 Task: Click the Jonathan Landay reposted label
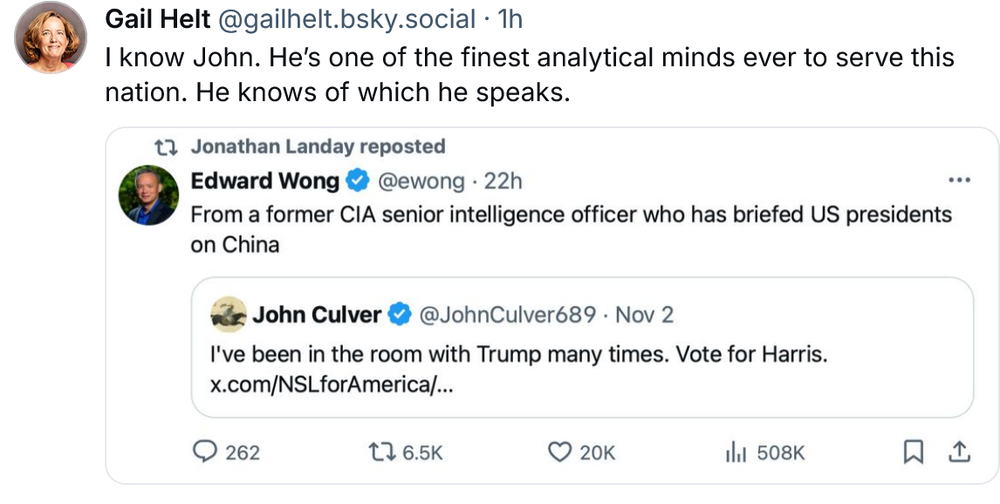coord(318,147)
